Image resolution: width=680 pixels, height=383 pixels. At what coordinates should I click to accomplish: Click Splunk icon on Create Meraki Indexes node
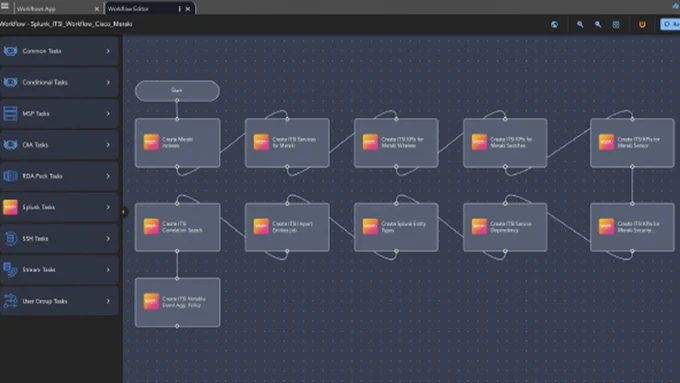click(151, 142)
